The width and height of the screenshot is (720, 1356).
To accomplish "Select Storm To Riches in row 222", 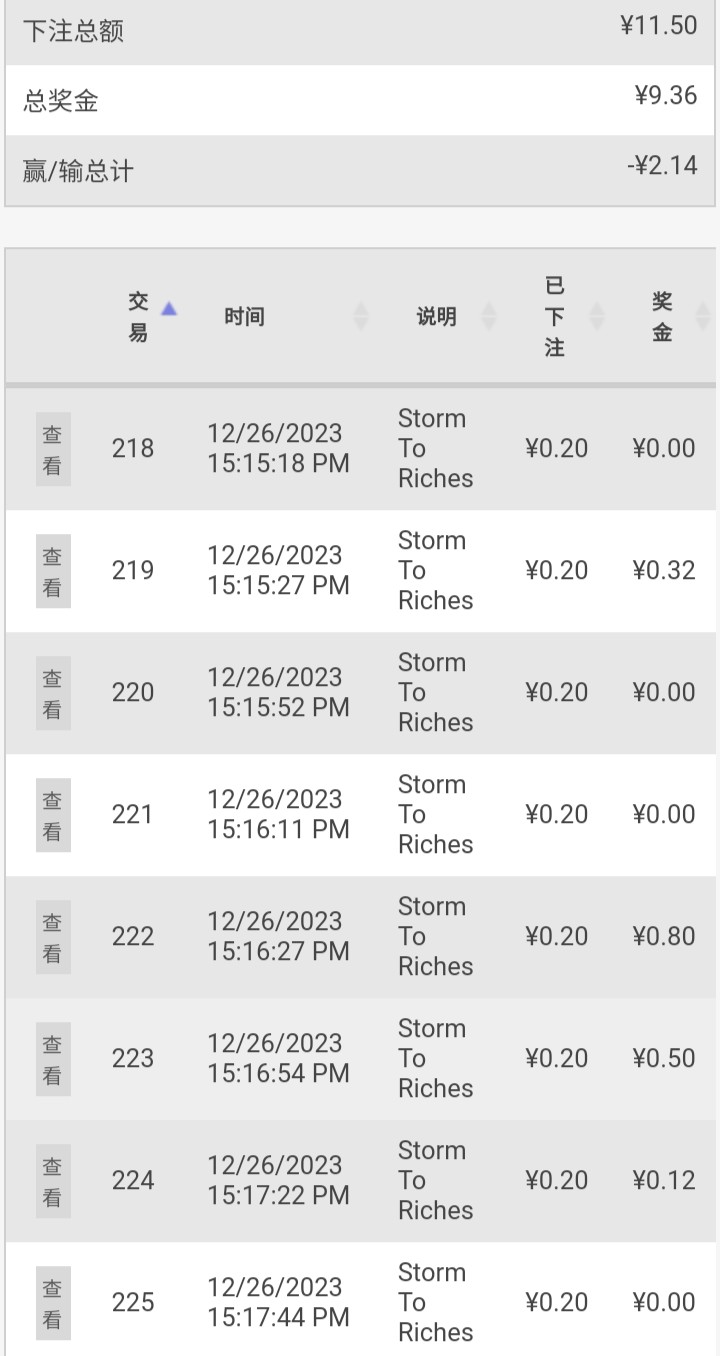I will 435,937.
